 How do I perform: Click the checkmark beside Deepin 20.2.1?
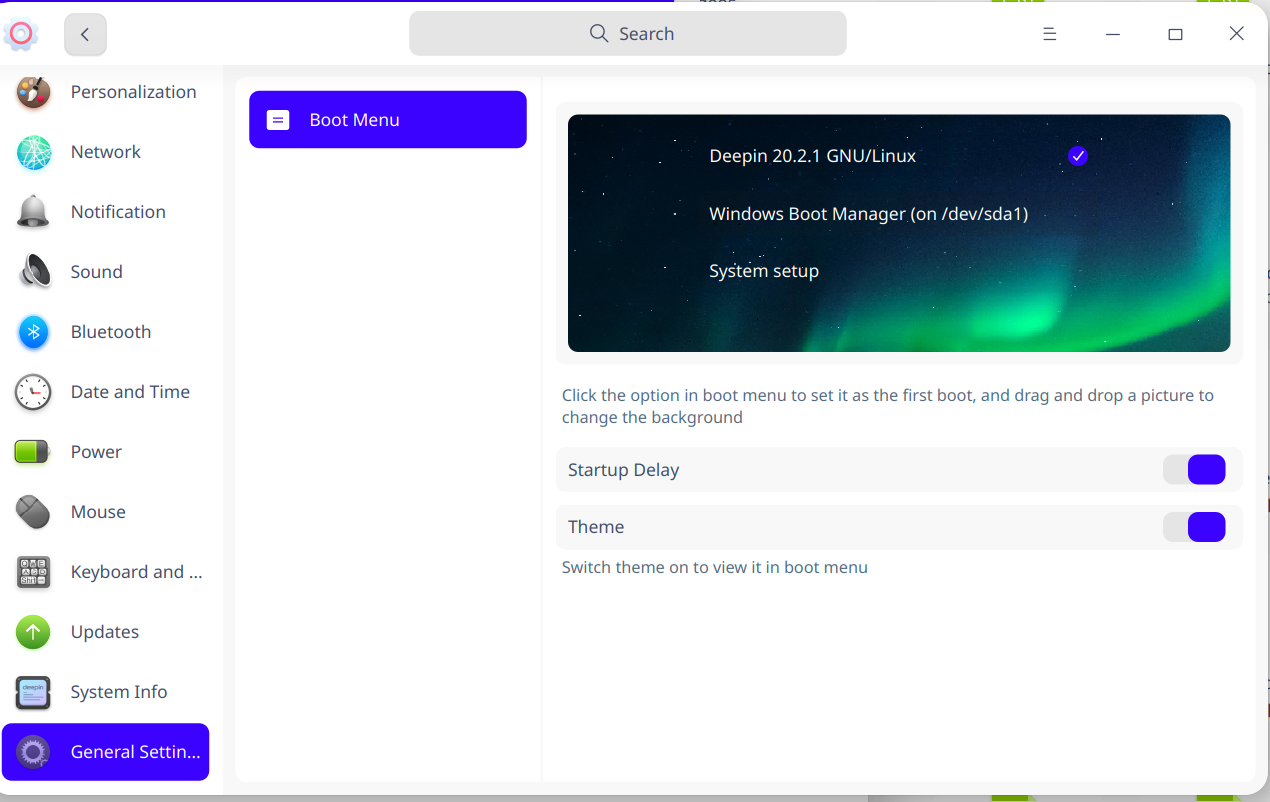point(1077,156)
